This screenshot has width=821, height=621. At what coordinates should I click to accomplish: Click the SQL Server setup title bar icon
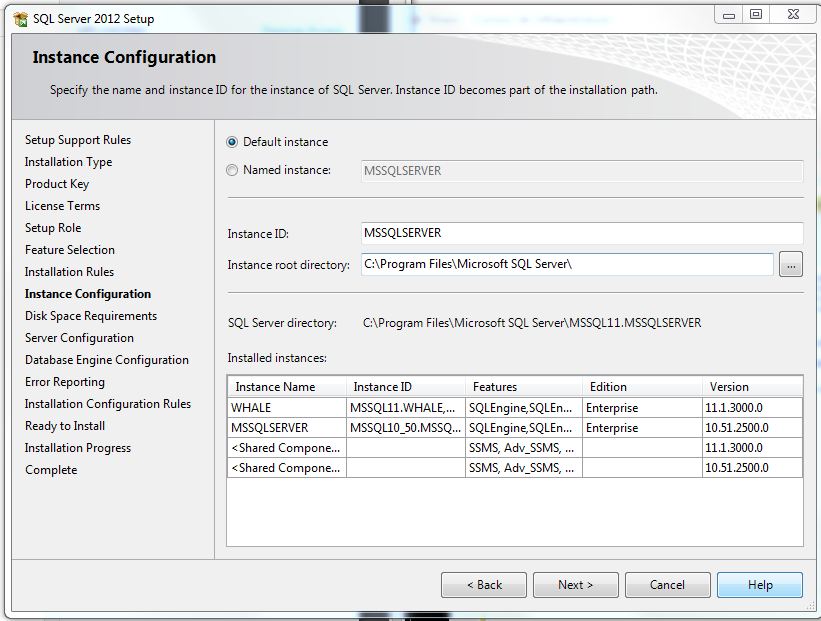click(20, 19)
